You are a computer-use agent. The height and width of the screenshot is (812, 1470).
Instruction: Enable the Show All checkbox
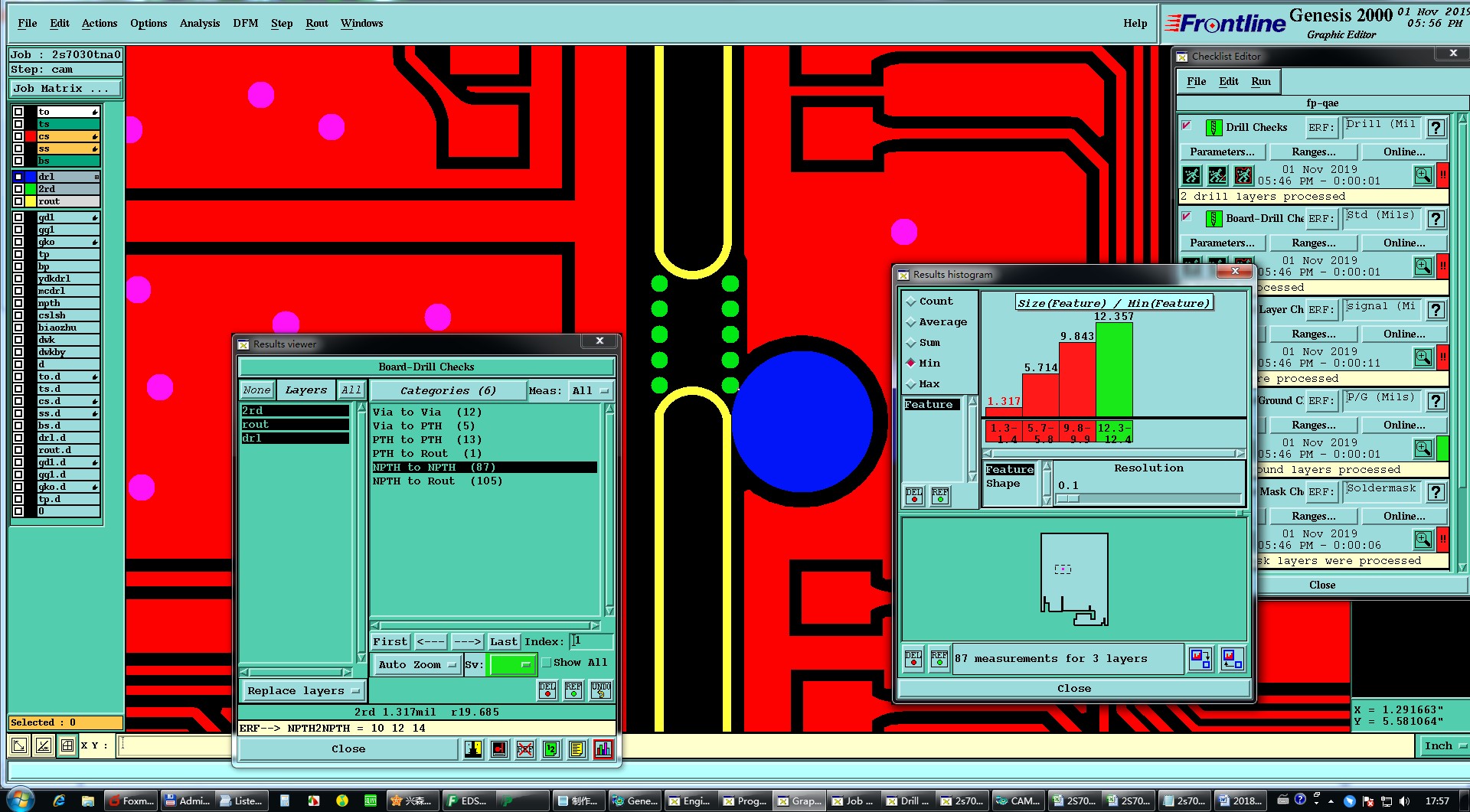click(547, 663)
